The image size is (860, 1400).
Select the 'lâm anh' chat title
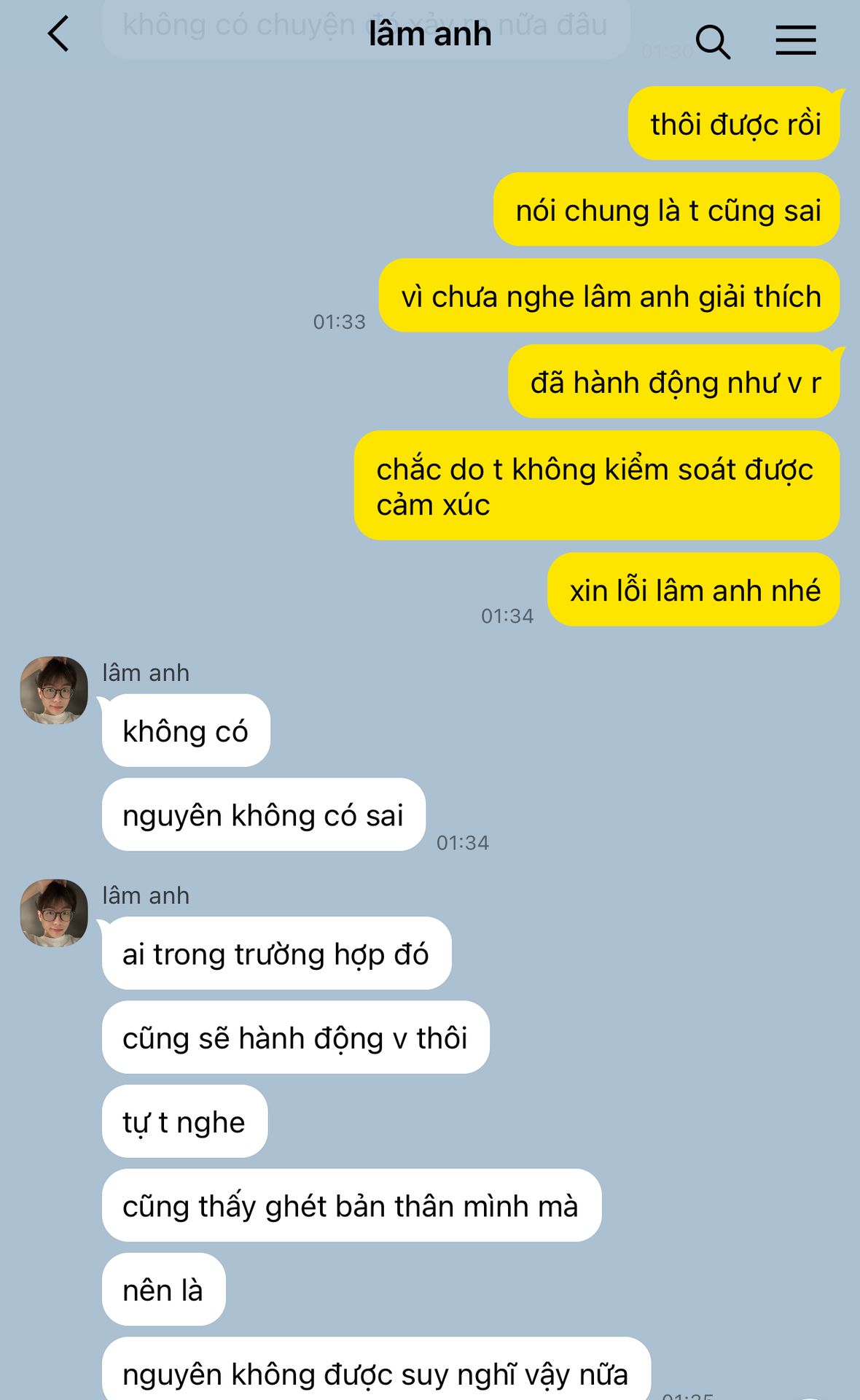coord(430,34)
